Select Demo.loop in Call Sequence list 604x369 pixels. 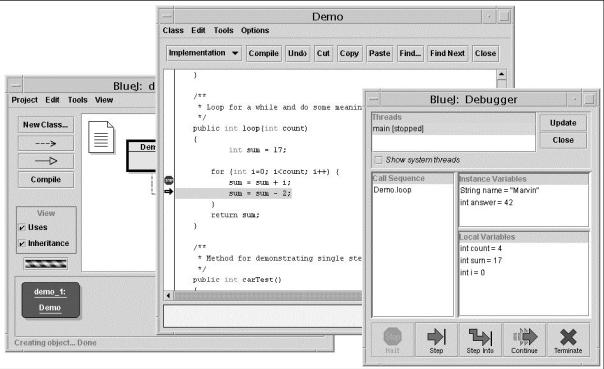click(x=392, y=190)
